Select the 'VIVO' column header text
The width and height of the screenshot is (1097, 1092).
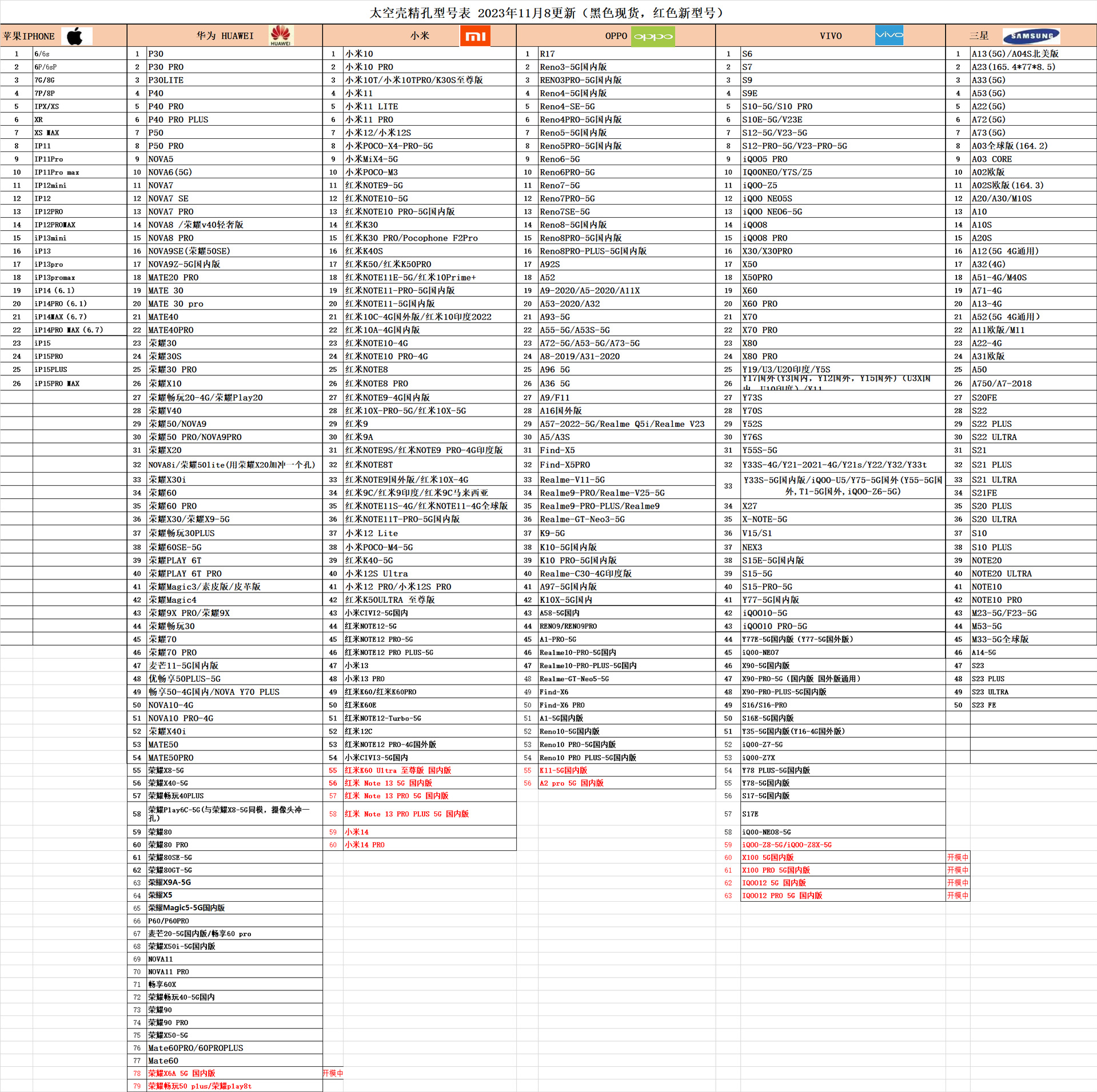click(831, 36)
